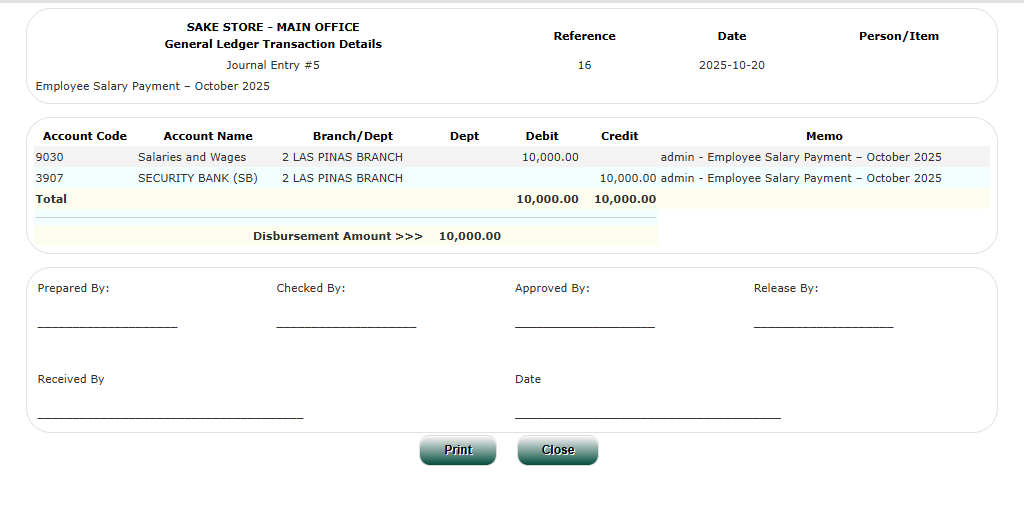Click the Checked By signature line
The width and height of the screenshot is (1024, 529).
(346, 324)
